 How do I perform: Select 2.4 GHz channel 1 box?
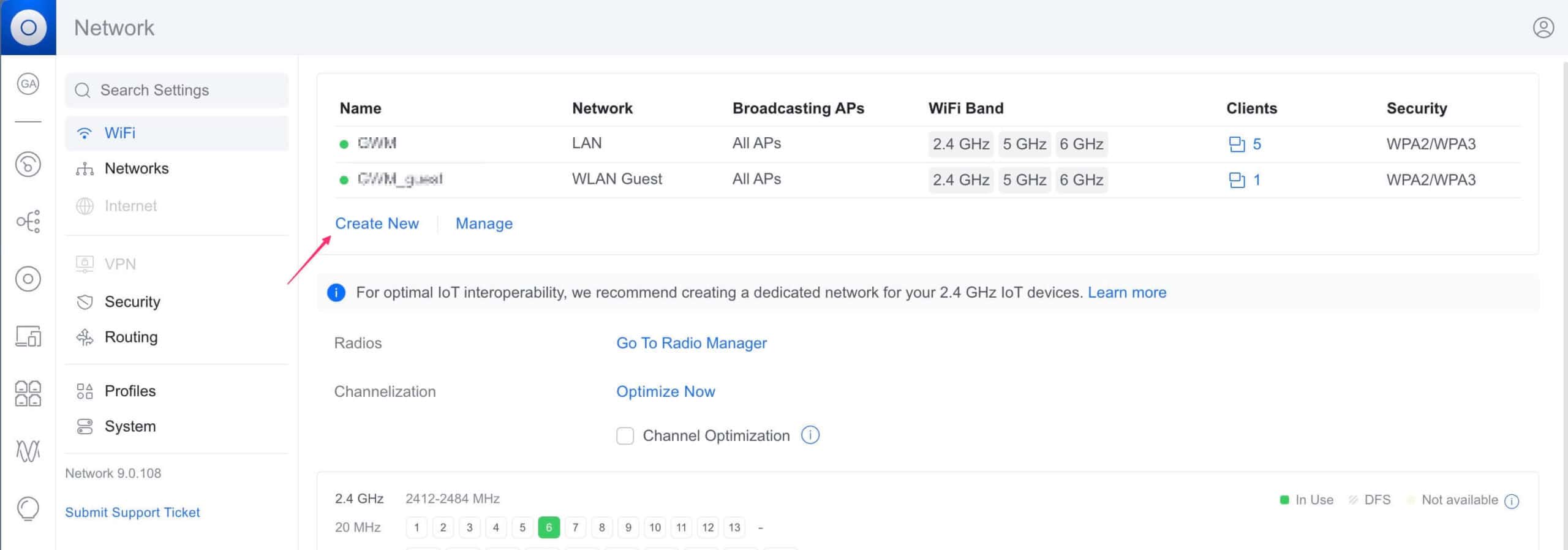click(417, 527)
